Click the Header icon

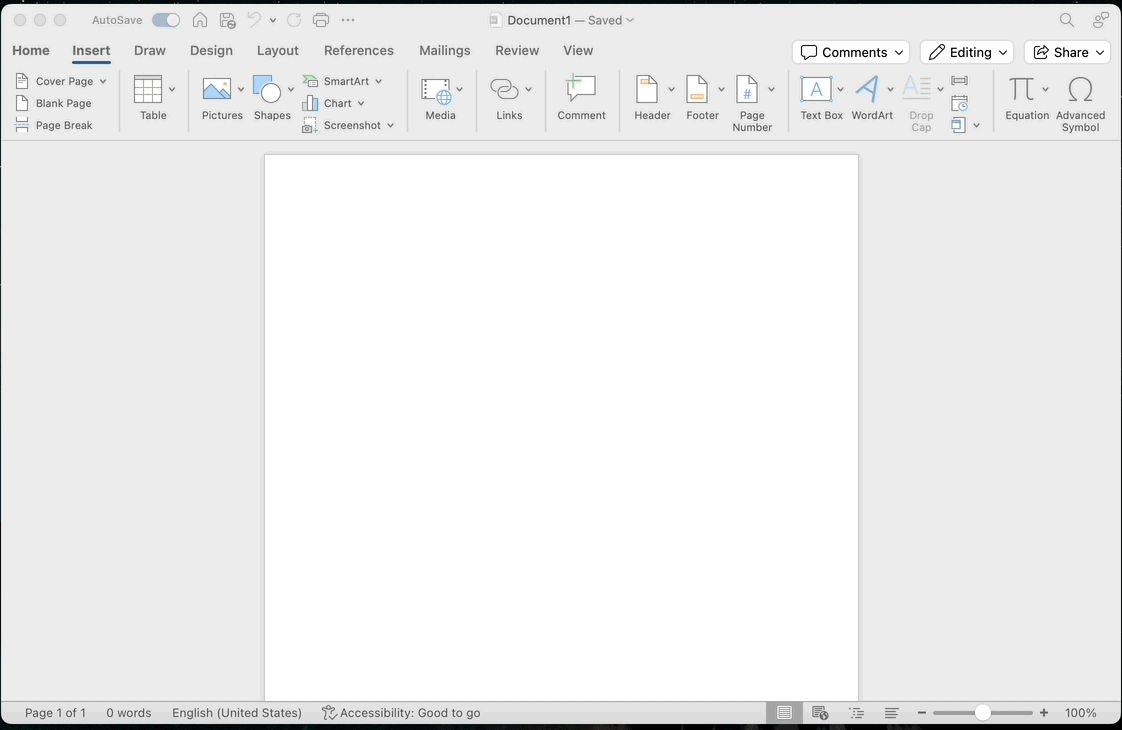(648, 89)
